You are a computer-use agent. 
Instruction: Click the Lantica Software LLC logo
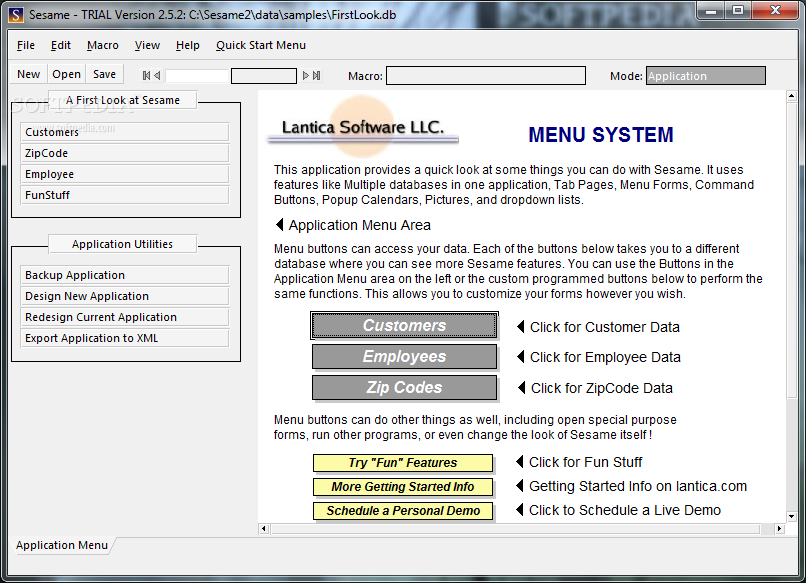[362, 126]
